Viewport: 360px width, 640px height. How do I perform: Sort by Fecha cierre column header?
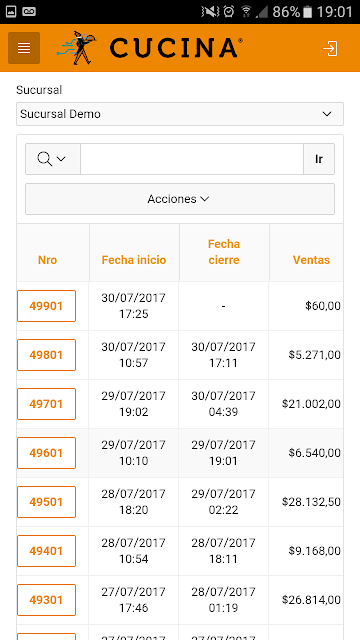[224, 252]
